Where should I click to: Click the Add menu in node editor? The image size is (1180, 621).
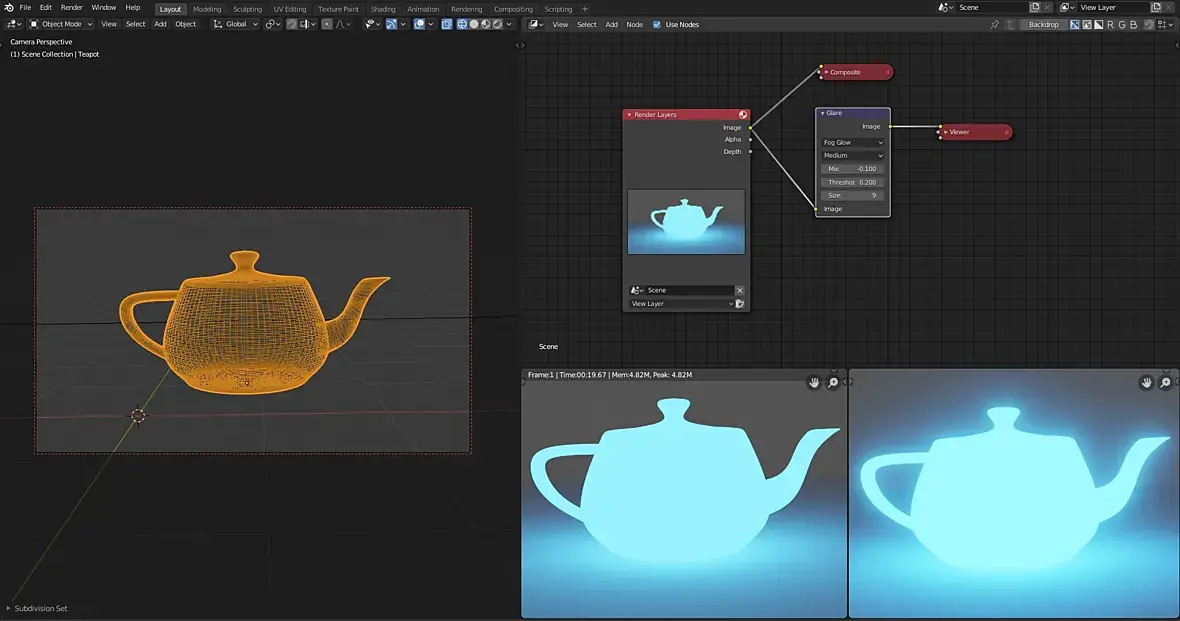point(611,24)
